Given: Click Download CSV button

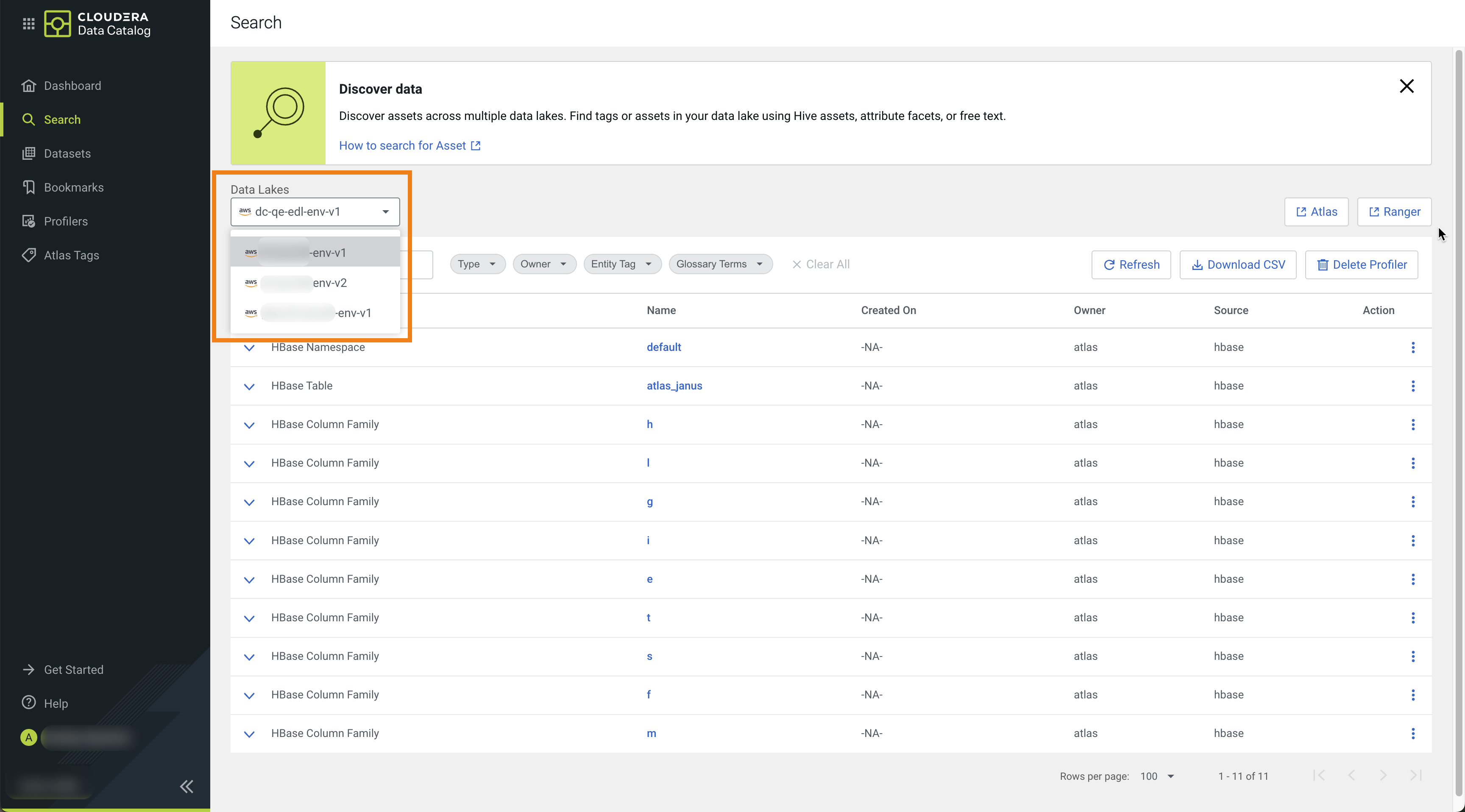Looking at the screenshot, I should 1237,264.
